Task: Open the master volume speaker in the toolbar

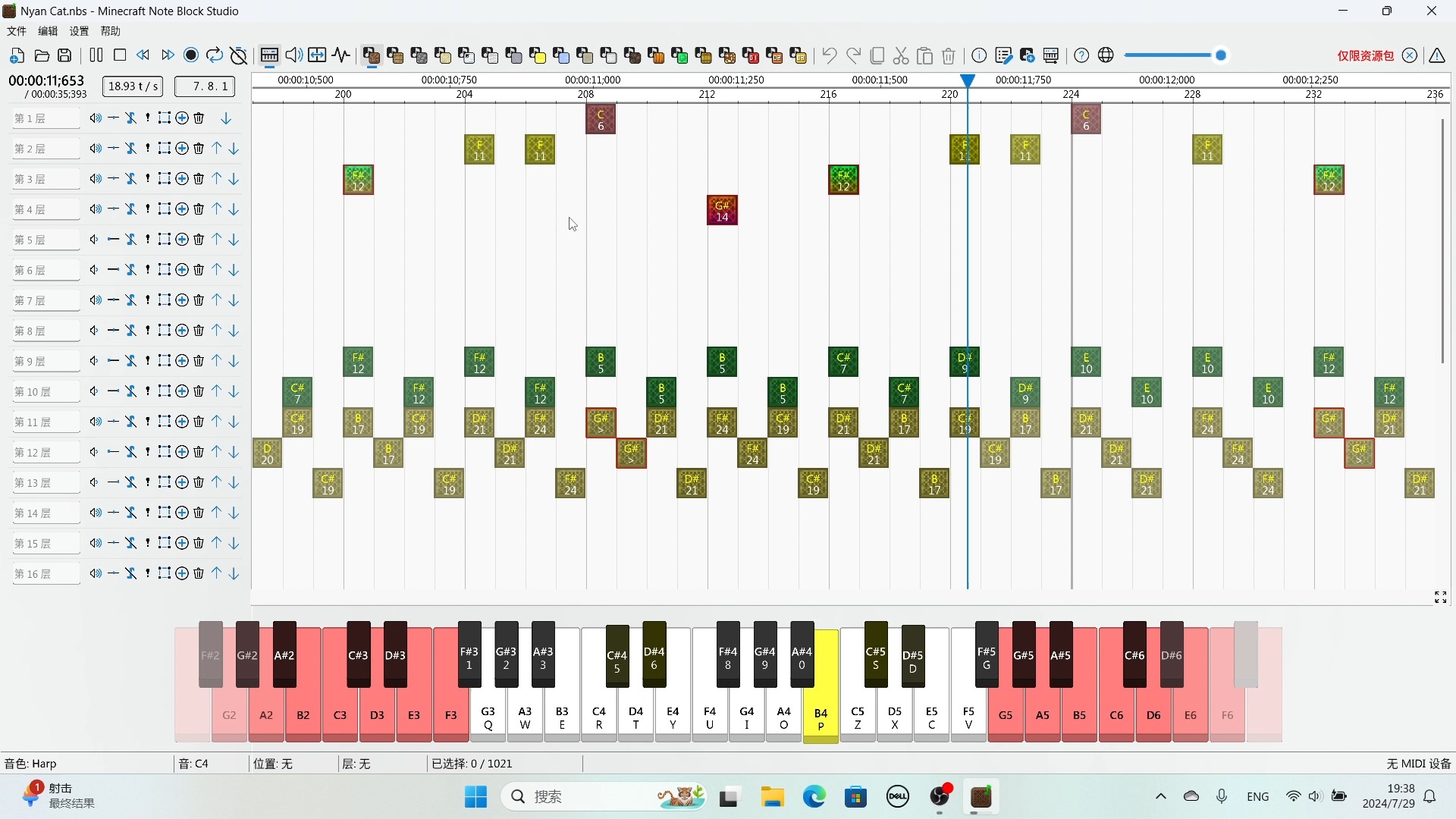Action: point(294,55)
